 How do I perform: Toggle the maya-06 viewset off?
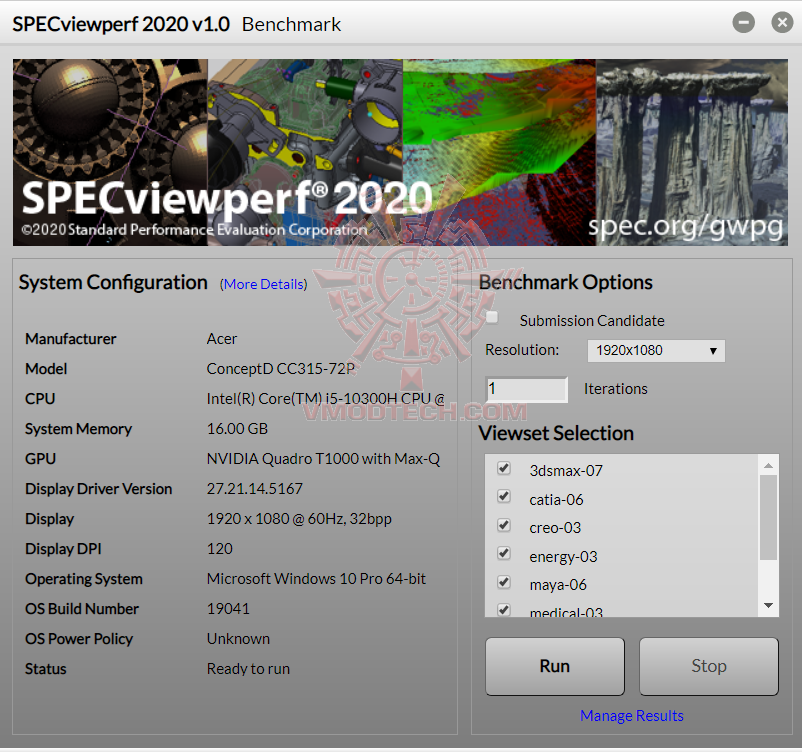point(503,581)
